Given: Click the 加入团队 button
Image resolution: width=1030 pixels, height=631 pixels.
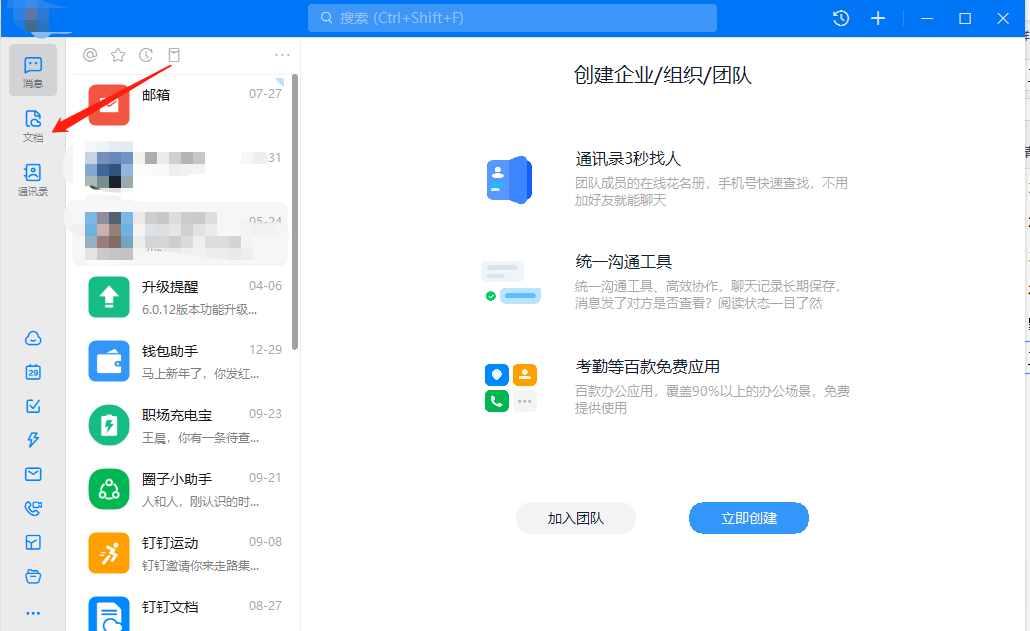Looking at the screenshot, I should (x=576, y=518).
